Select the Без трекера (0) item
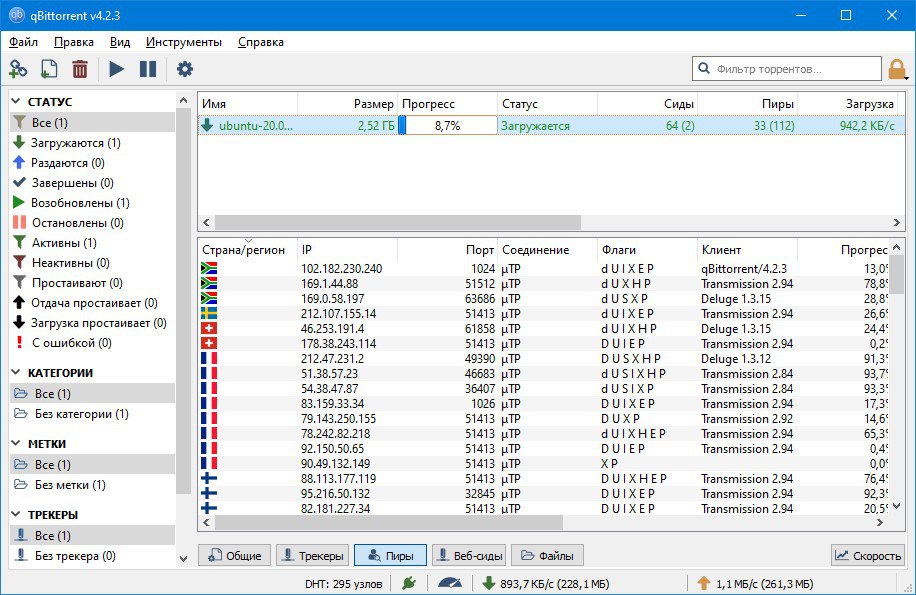 [x=92, y=555]
